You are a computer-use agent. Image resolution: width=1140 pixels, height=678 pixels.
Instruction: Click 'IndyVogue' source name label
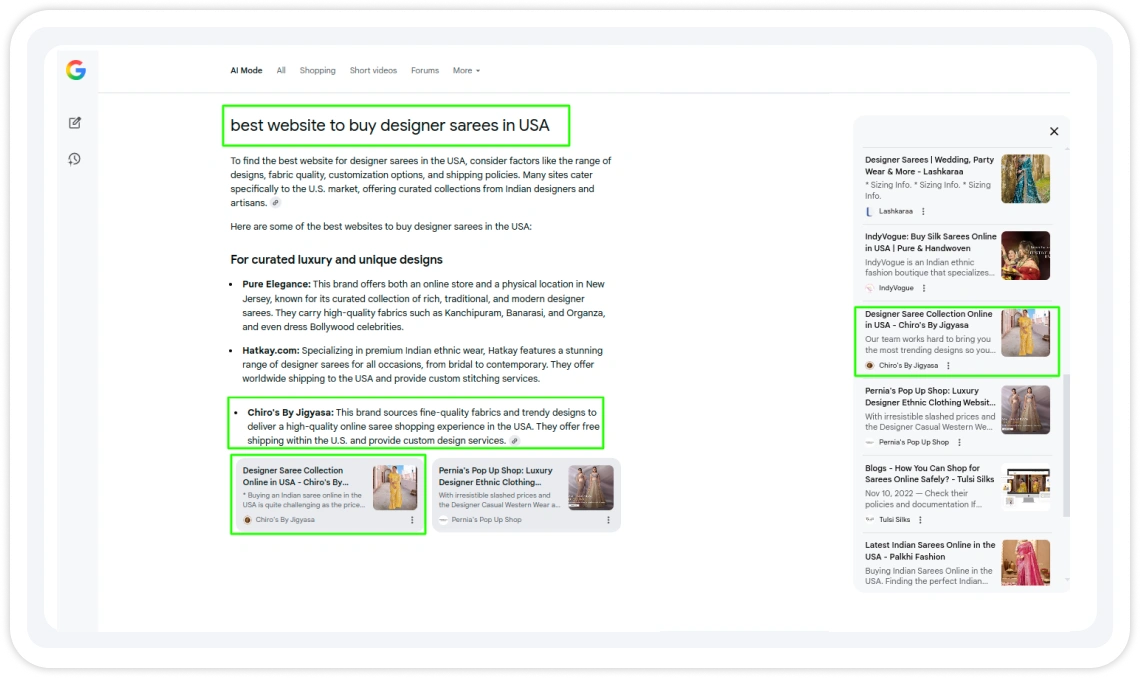896,288
